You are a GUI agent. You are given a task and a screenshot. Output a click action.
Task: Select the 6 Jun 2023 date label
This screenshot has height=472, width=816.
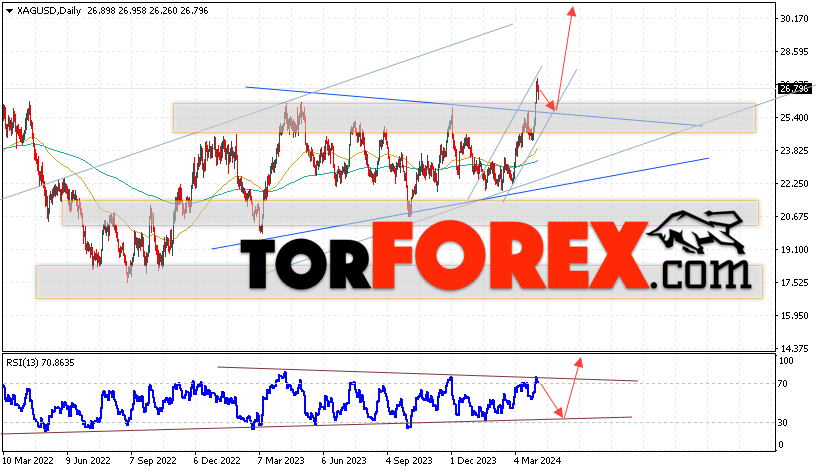pyautogui.click(x=344, y=461)
